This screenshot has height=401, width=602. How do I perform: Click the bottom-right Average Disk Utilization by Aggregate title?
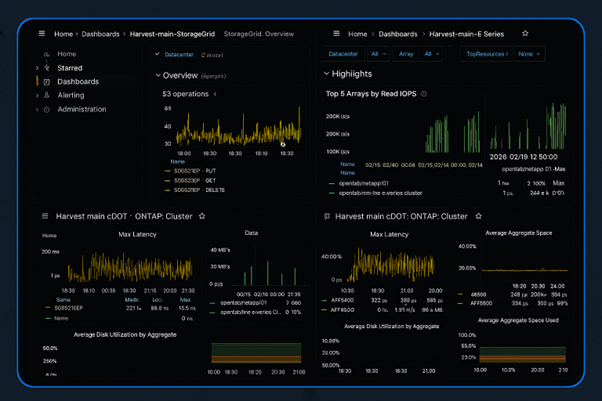tap(391, 326)
